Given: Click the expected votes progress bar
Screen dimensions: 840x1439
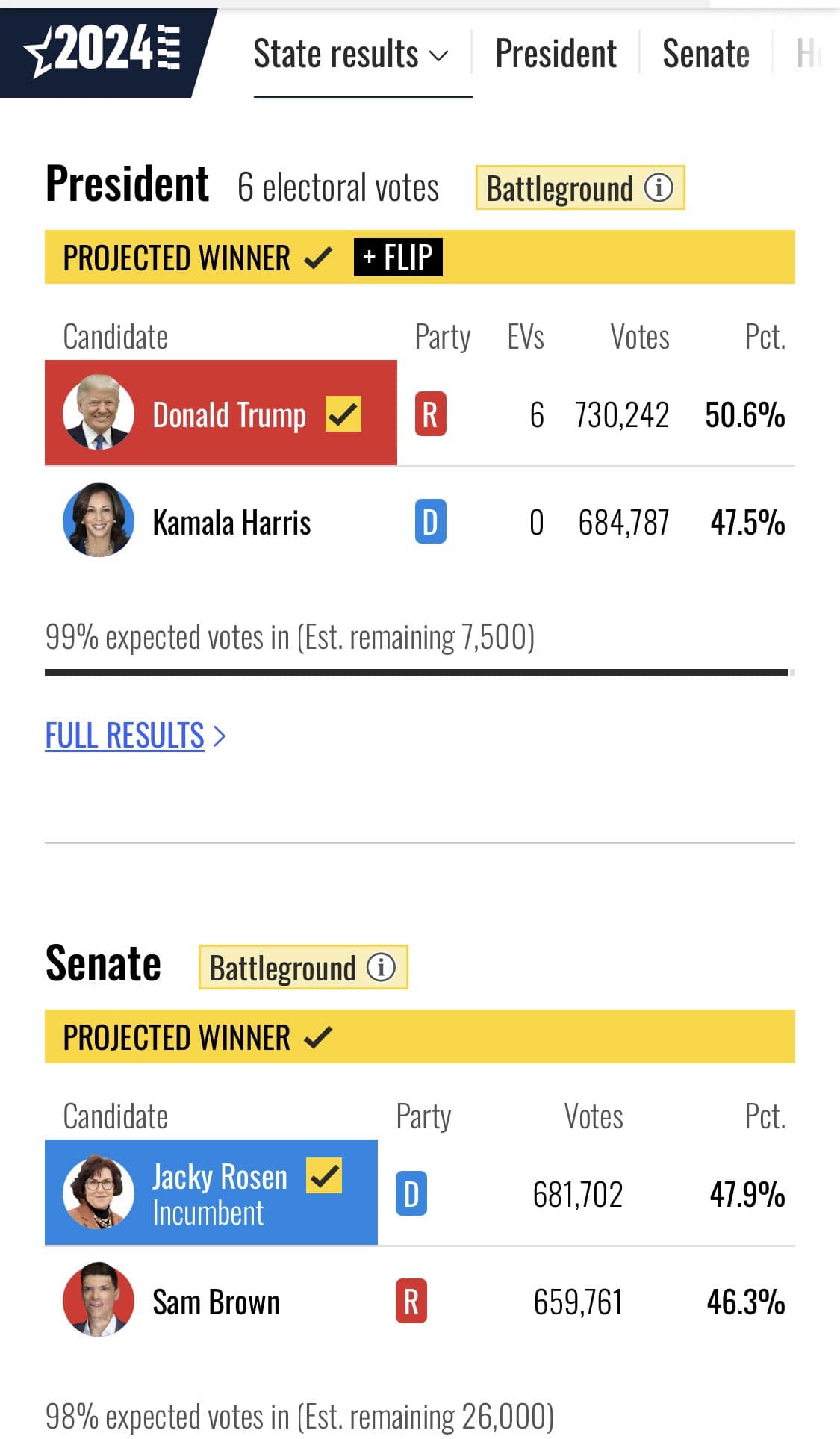Looking at the screenshot, I should pyautogui.click(x=417, y=673).
